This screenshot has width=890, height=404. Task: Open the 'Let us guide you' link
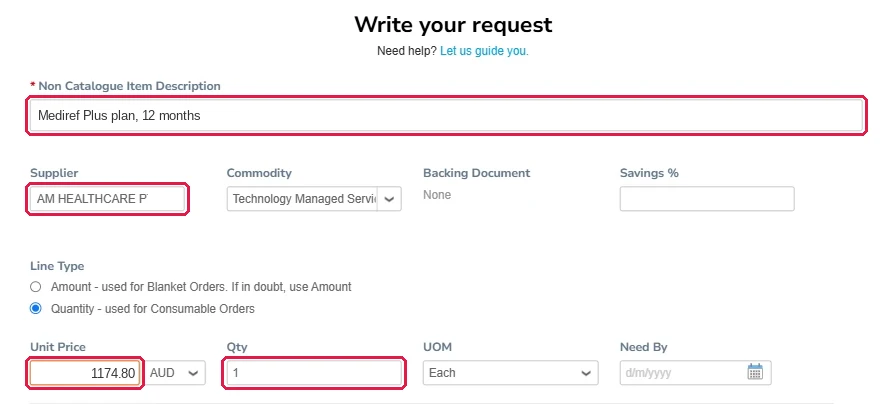click(484, 51)
